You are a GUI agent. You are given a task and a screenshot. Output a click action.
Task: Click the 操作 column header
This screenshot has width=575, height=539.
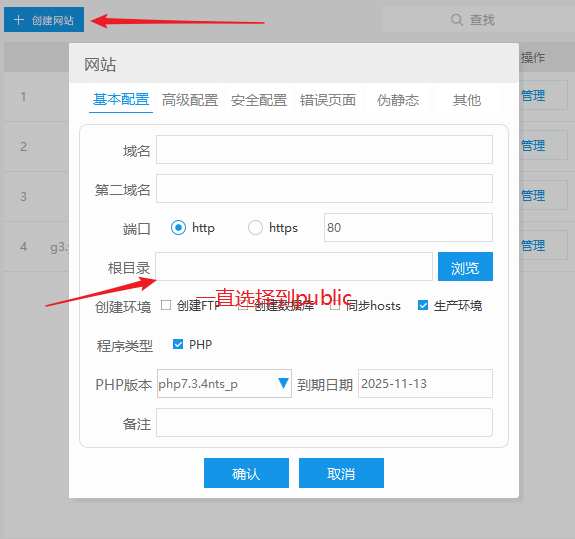pyautogui.click(x=533, y=58)
